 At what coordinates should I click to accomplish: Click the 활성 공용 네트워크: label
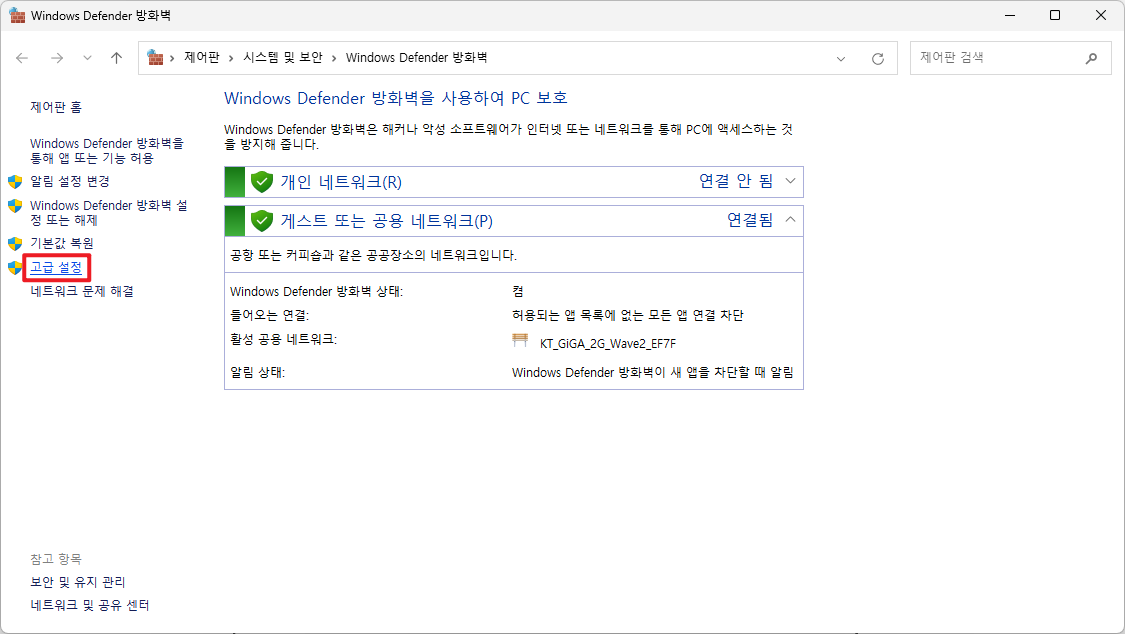click(283, 339)
